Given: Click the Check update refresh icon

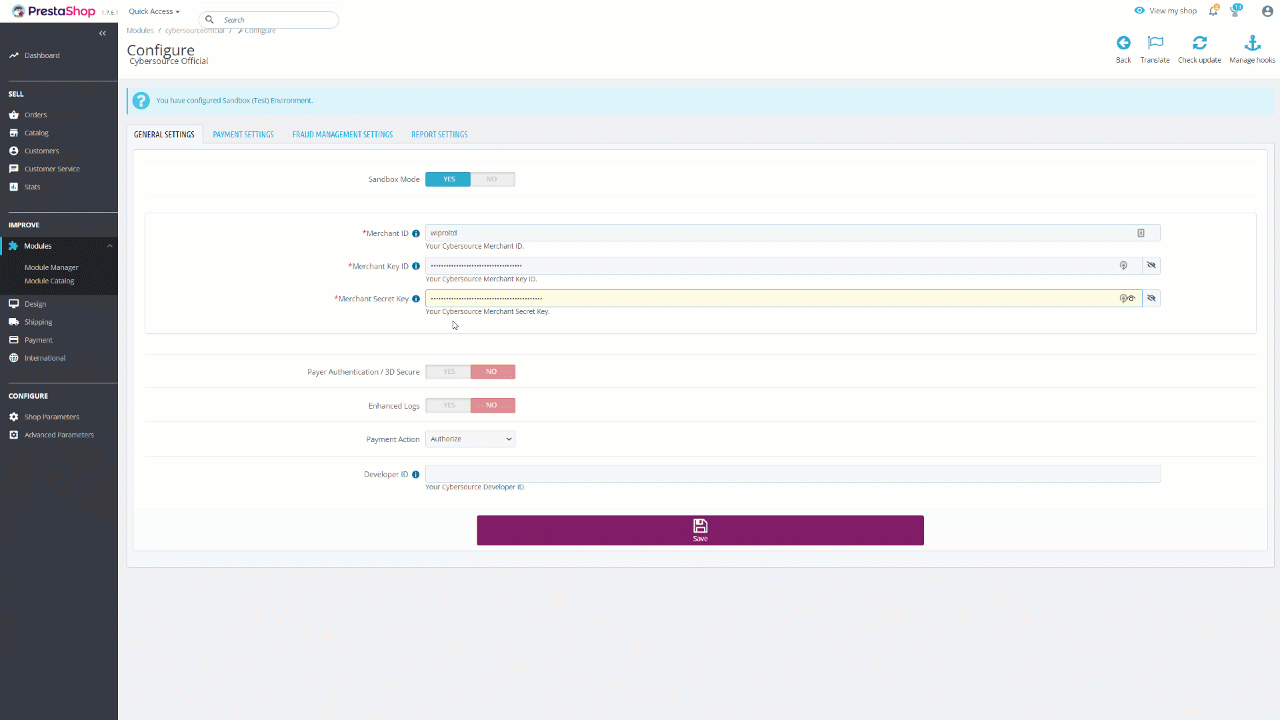Looking at the screenshot, I should coord(1199,43).
